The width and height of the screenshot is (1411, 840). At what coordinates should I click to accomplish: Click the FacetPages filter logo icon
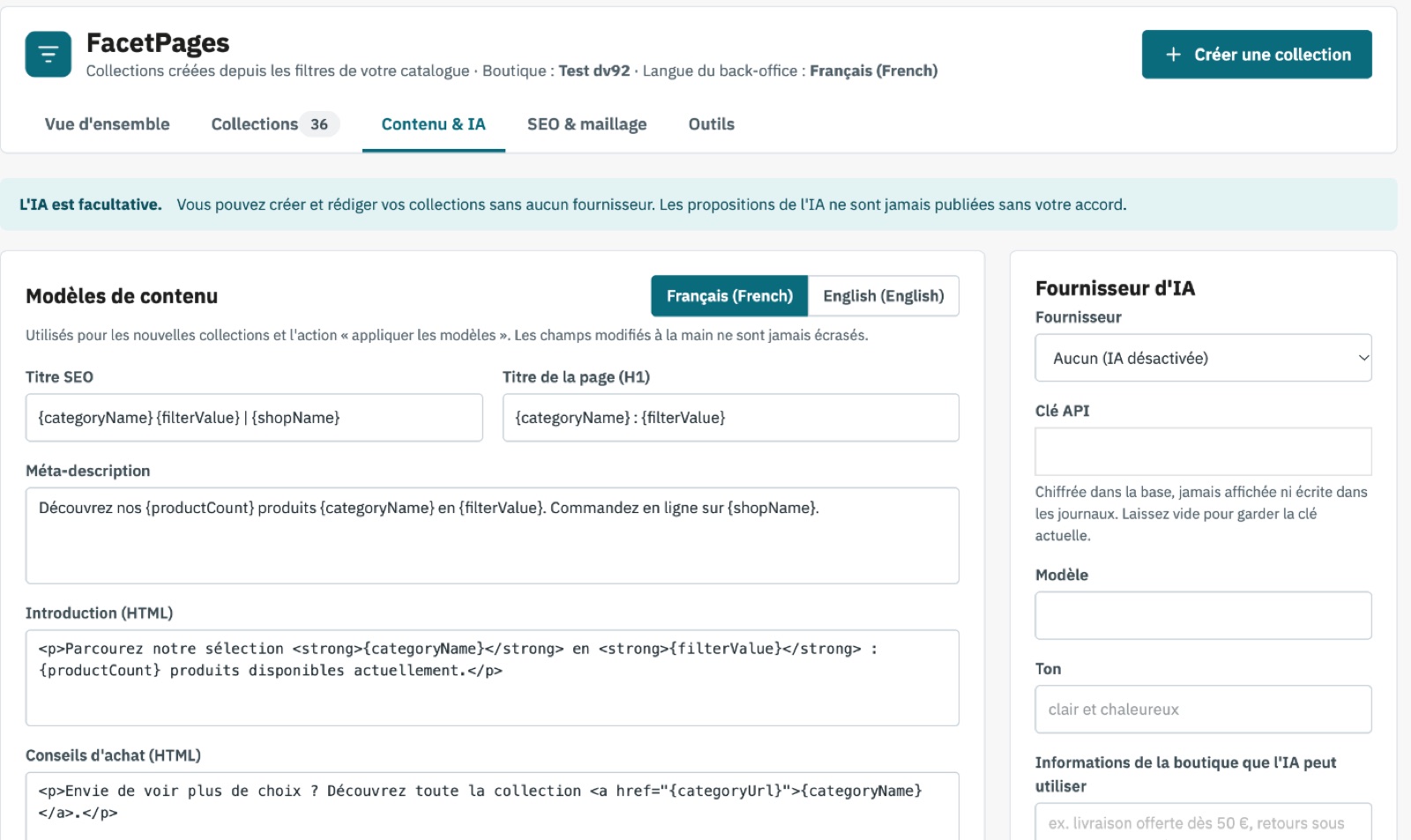click(49, 55)
